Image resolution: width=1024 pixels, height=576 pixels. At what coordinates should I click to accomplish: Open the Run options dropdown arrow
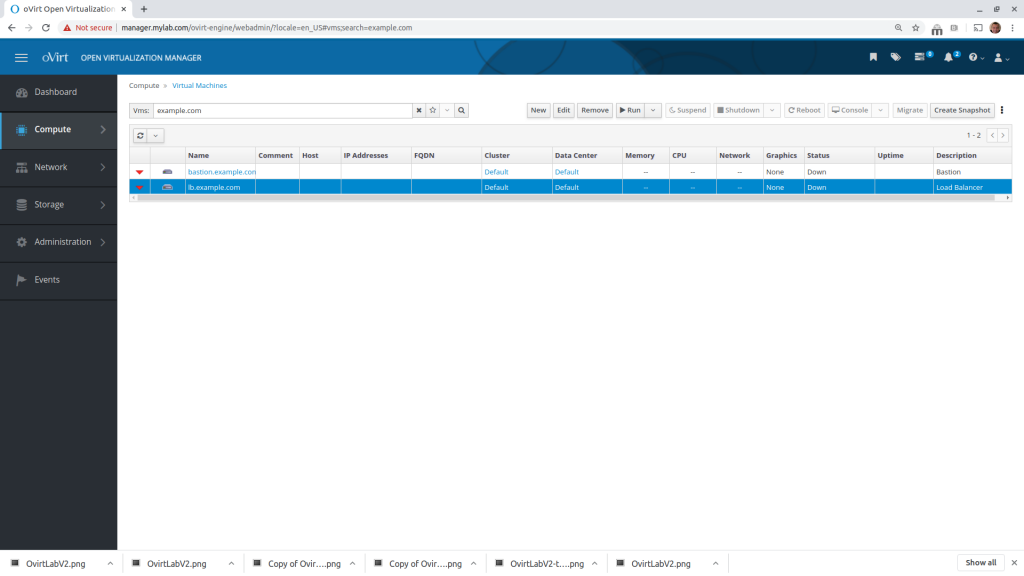653,110
